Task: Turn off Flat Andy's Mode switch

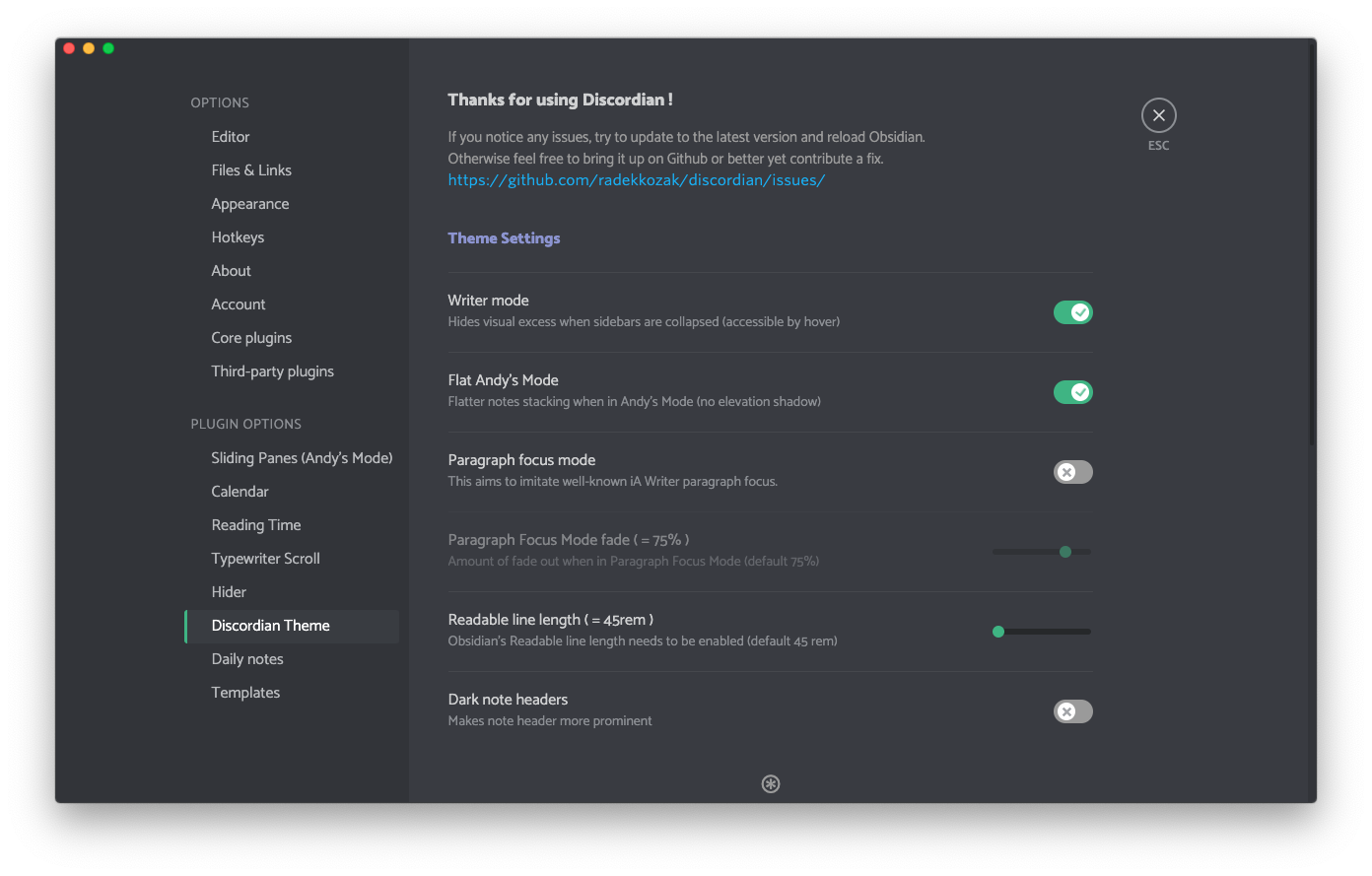Action: tap(1072, 392)
